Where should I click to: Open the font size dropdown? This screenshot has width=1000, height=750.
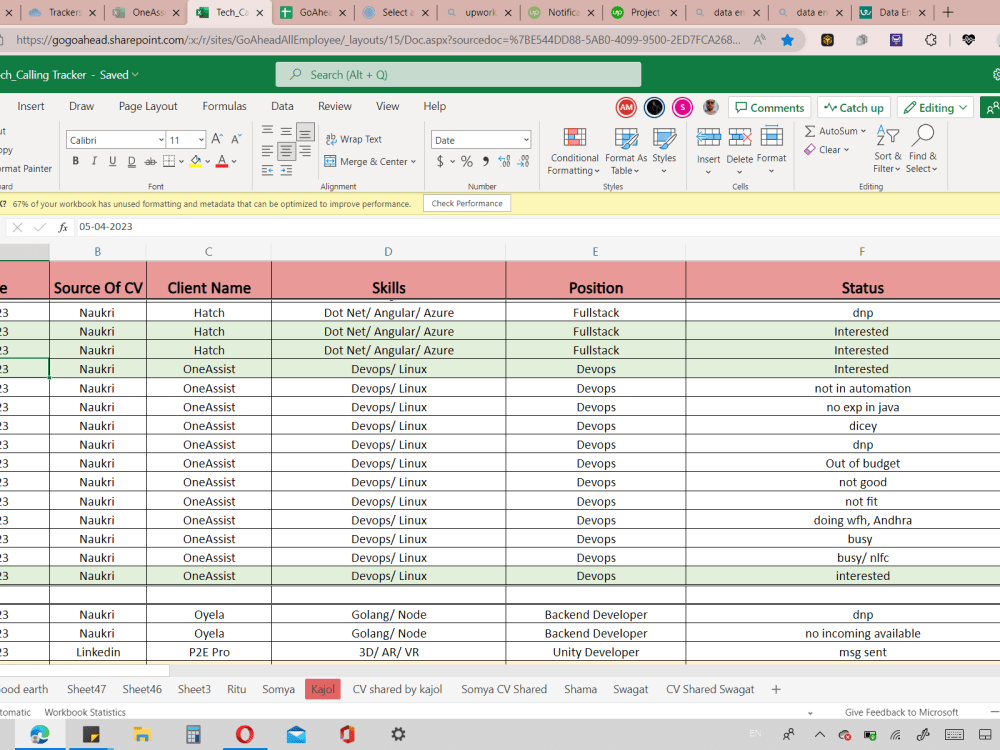[x=201, y=140]
